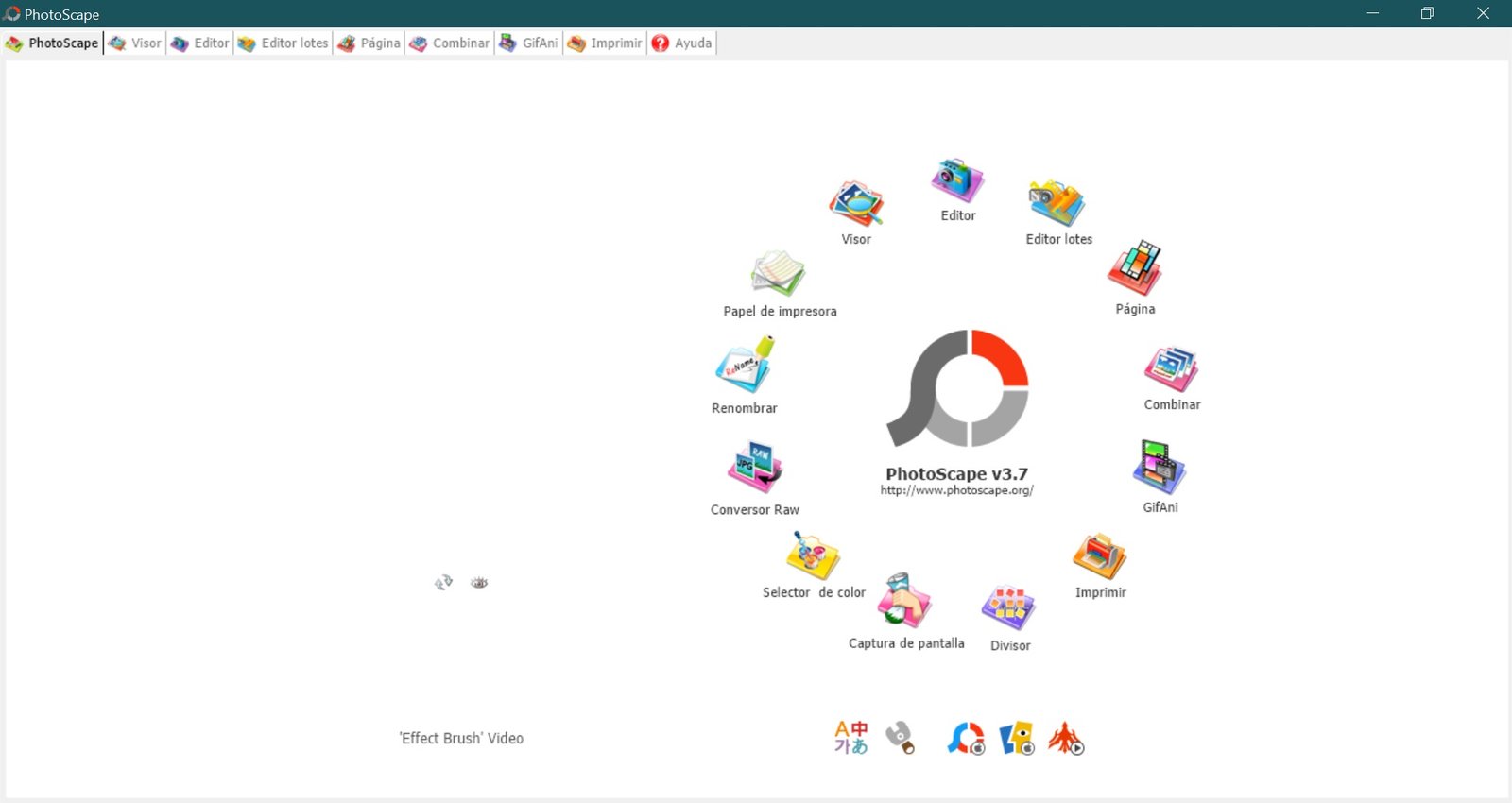Switch to the Imprimir tab
The height and width of the screenshot is (803, 1512).
point(606,43)
